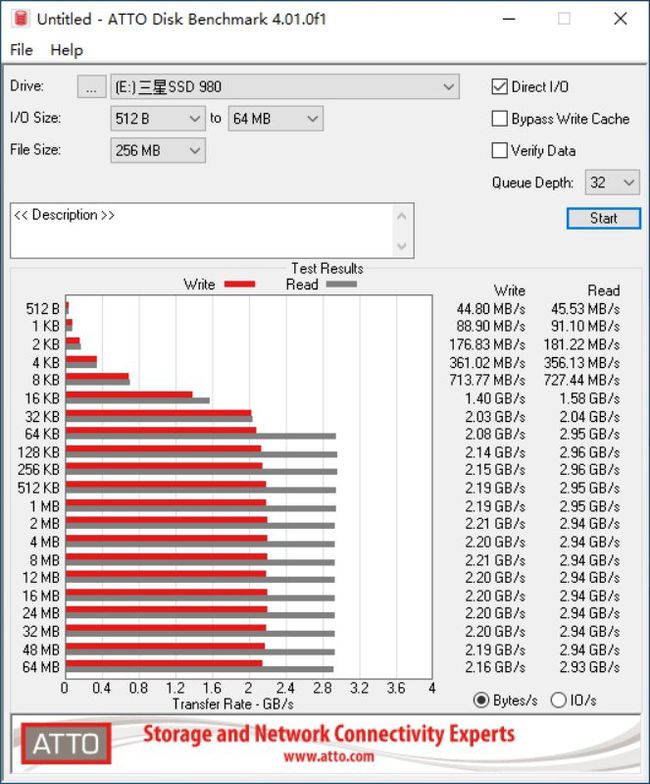Image resolution: width=650 pixels, height=784 pixels.
Task: Open the www.atto.com link
Action: (x=328, y=756)
